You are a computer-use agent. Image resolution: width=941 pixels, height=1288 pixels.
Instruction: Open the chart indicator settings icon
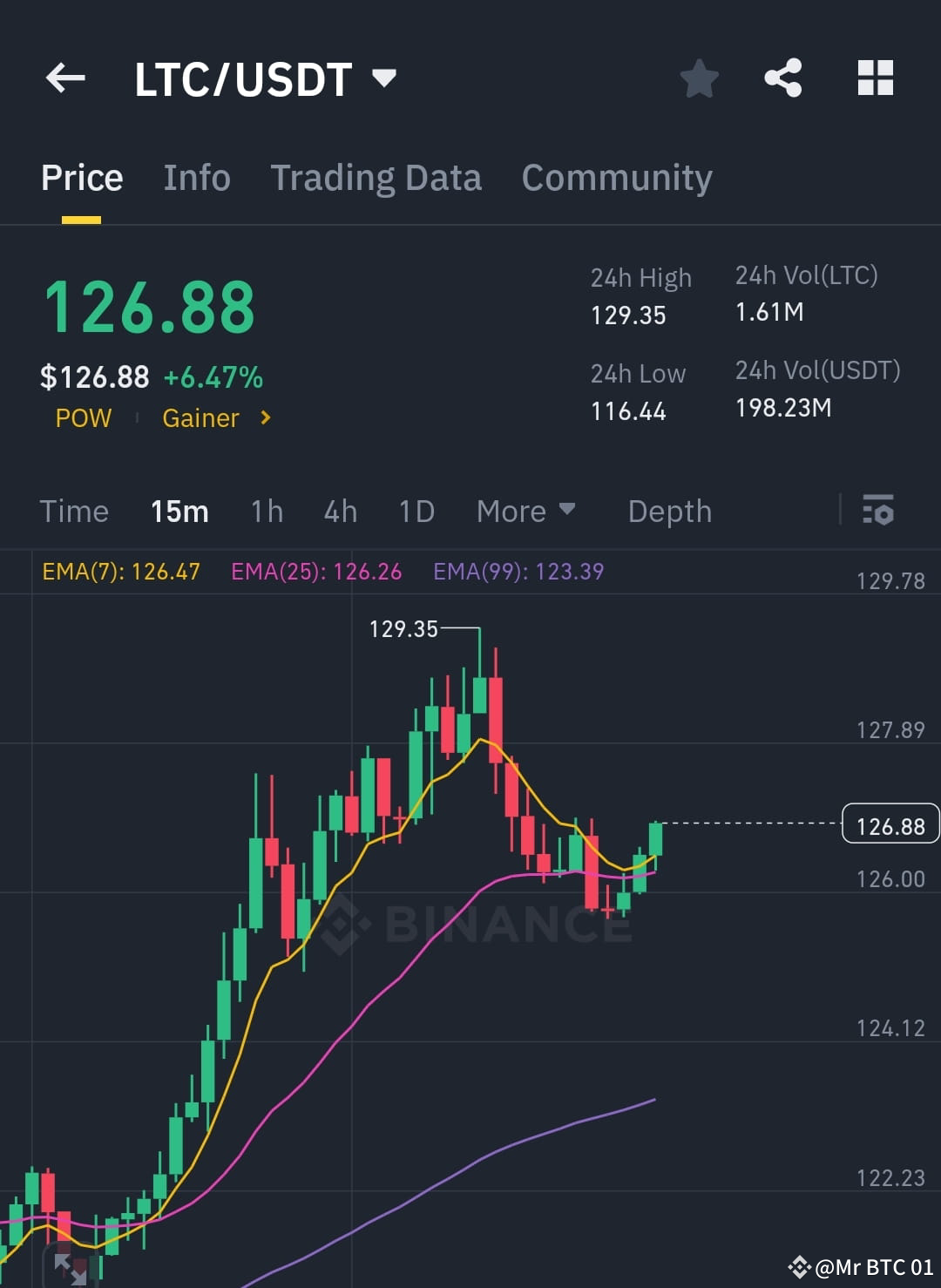click(879, 512)
